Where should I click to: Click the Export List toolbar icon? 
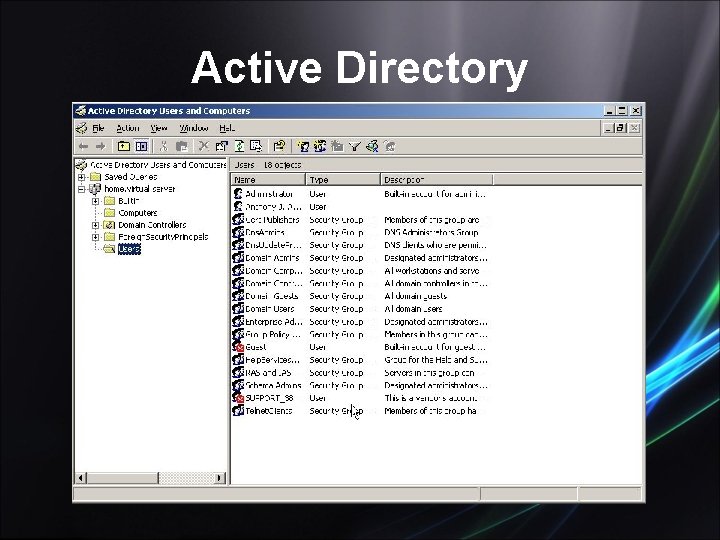tap(256, 146)
